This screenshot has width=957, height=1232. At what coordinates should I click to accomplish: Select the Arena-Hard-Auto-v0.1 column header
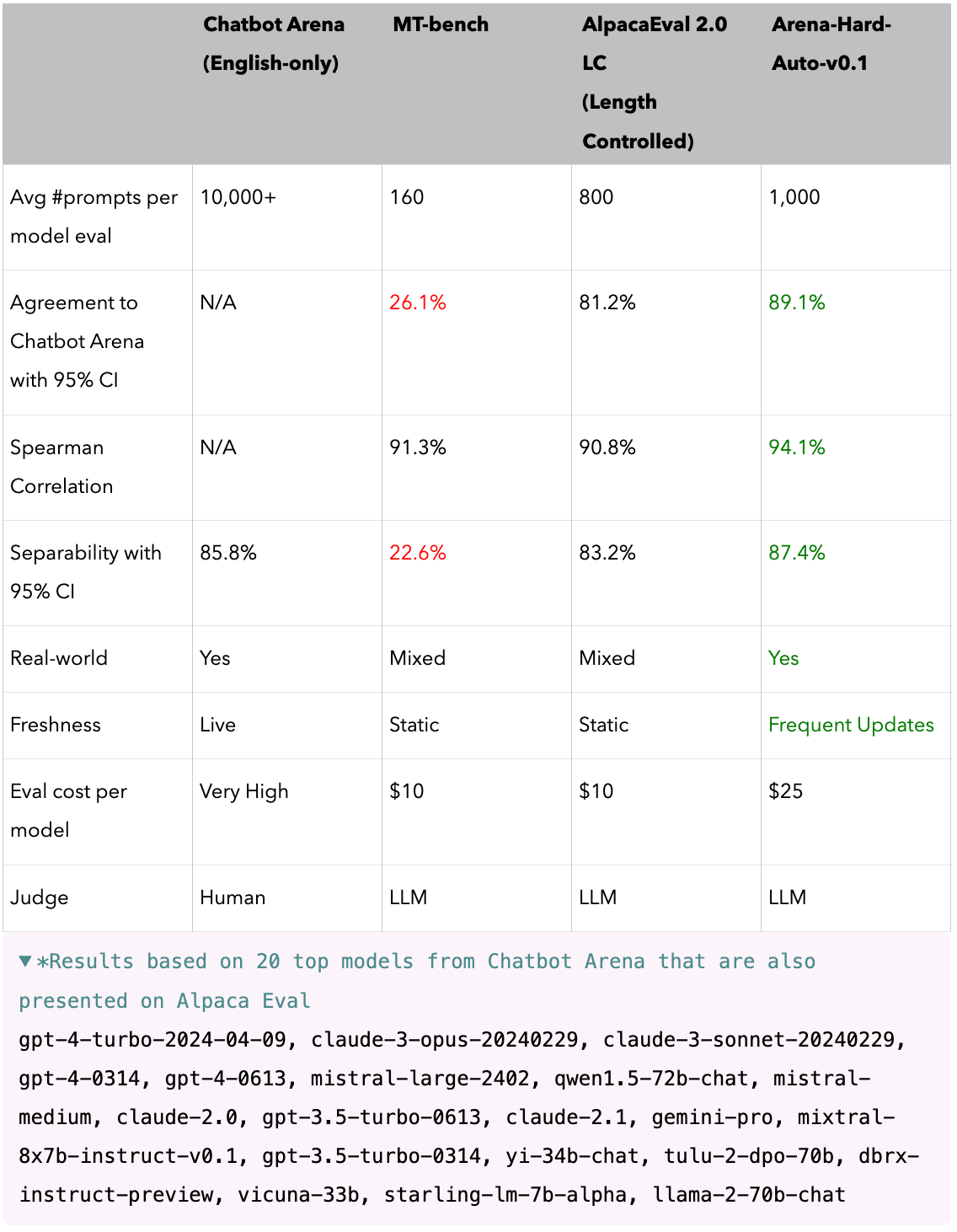[831, 44]
